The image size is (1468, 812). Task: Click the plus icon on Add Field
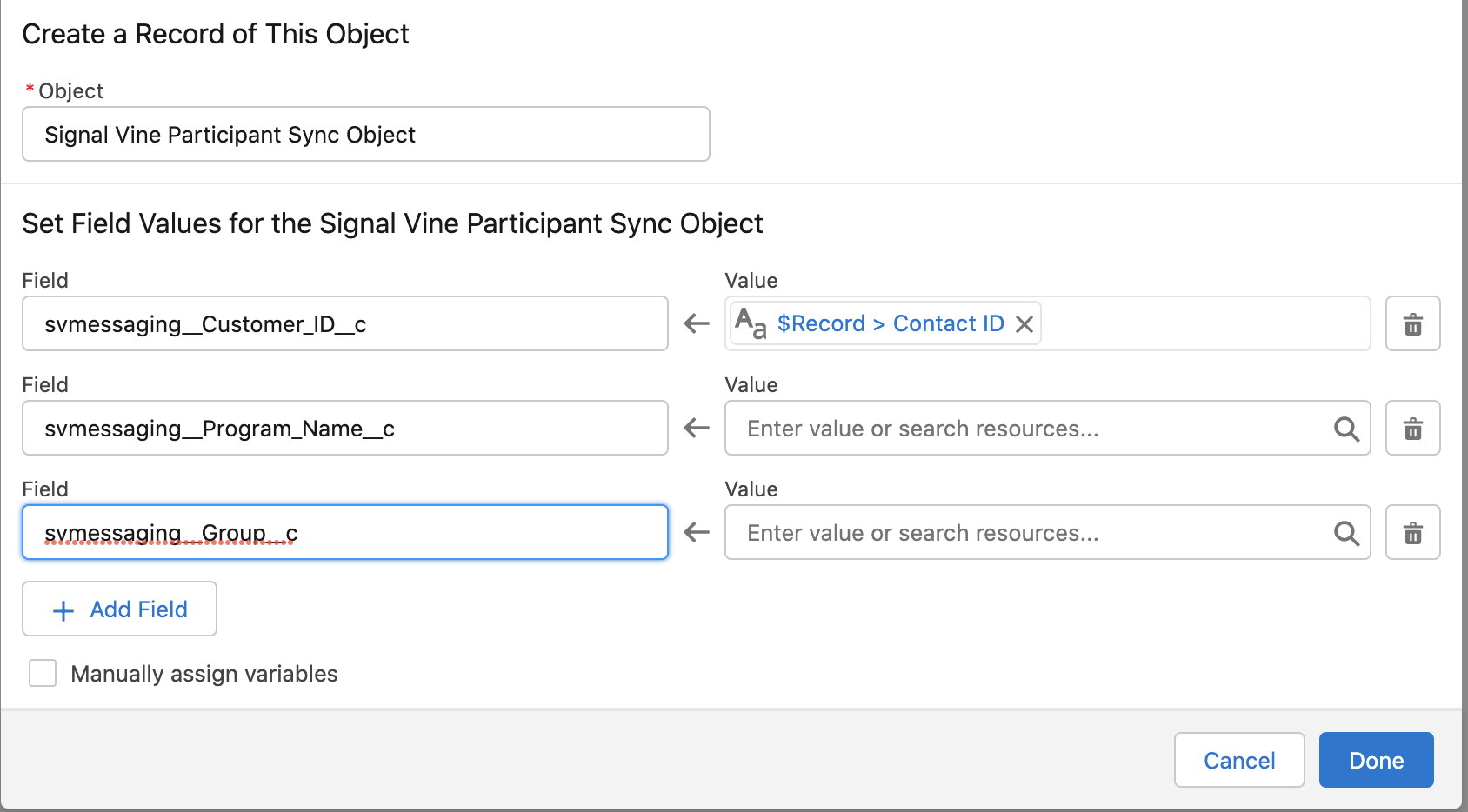click(x=63, y=611)
